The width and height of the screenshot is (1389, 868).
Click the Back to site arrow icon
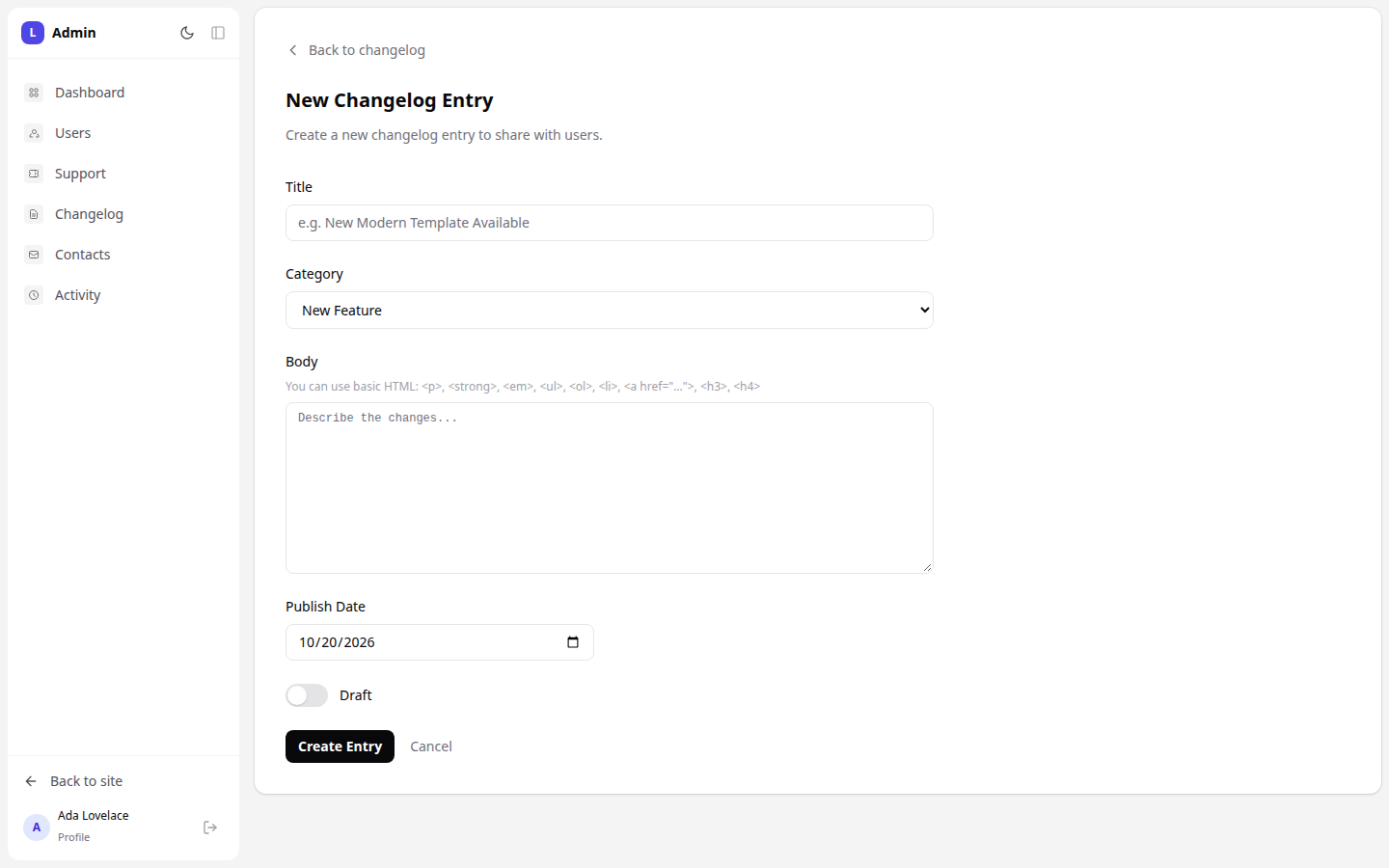pos(31,781)
